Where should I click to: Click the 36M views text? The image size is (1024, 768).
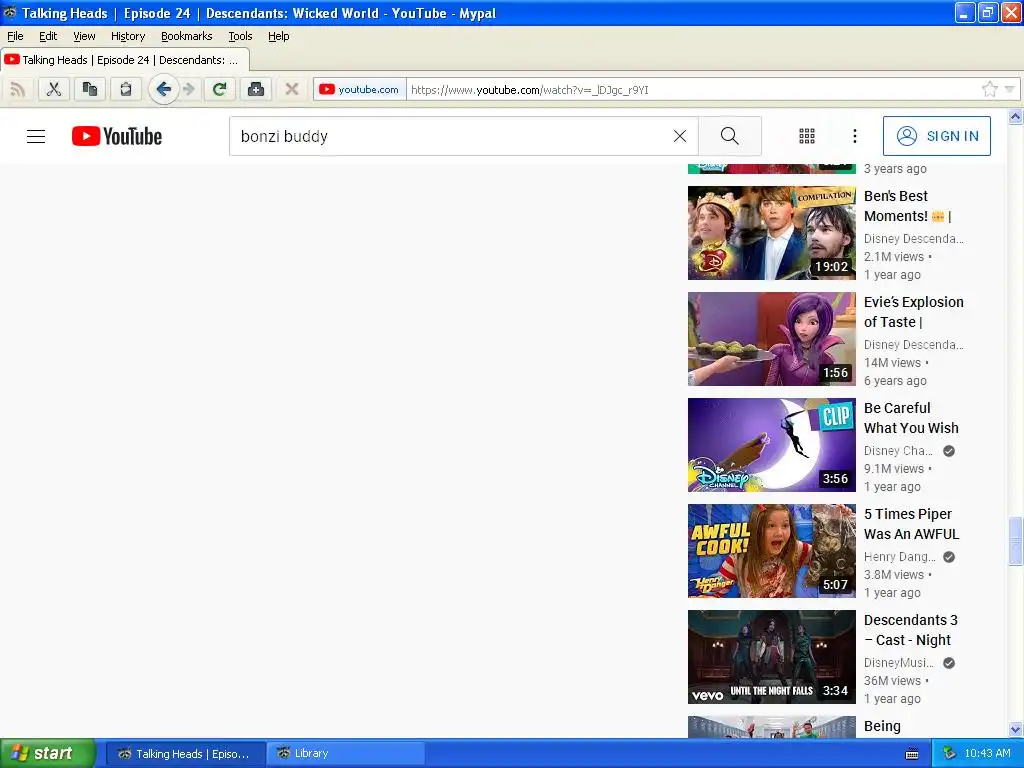(x=892, y=680)
